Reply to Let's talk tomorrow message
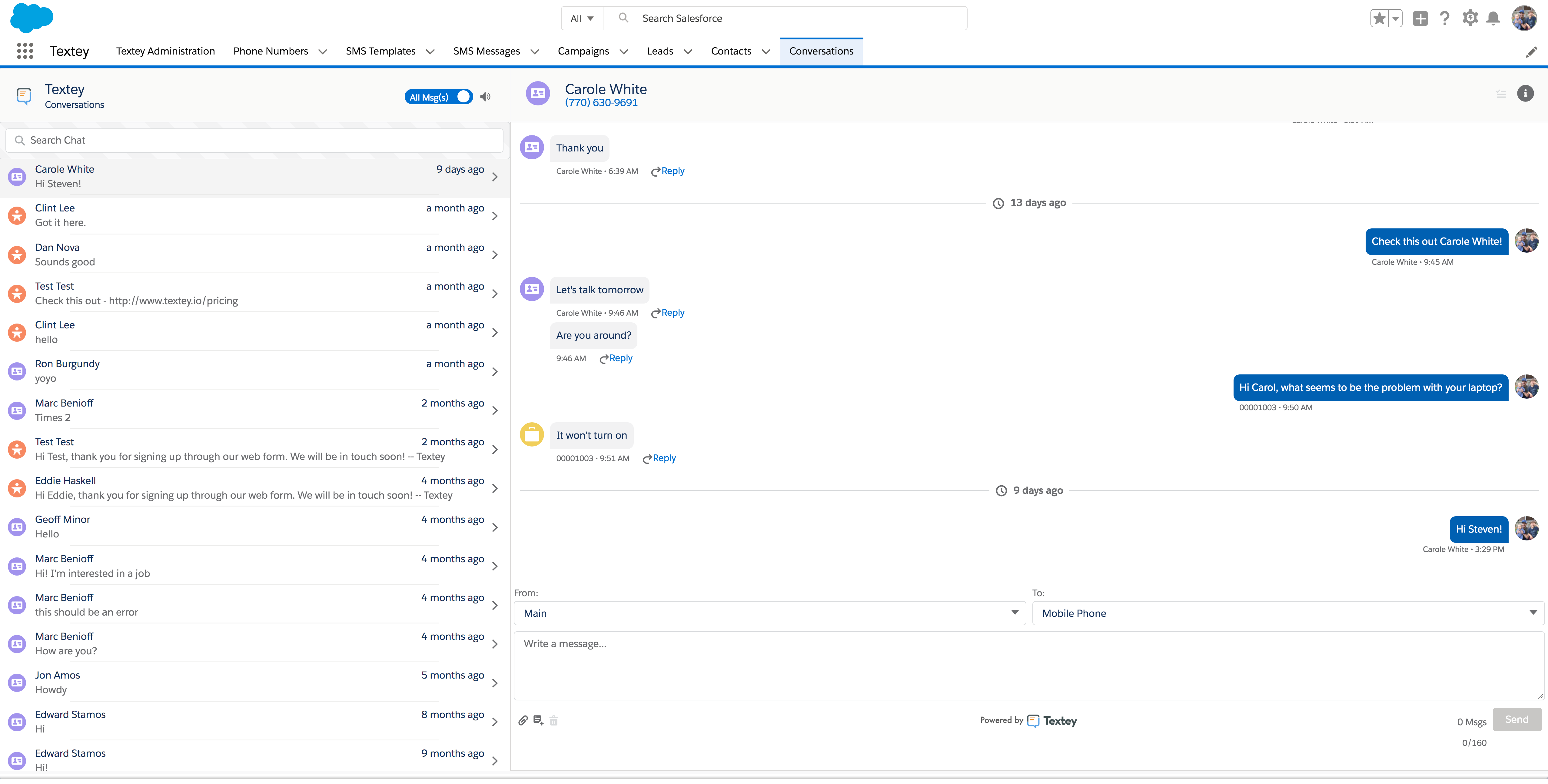The width and height of the screenshot is (1548, 784). 668,313
